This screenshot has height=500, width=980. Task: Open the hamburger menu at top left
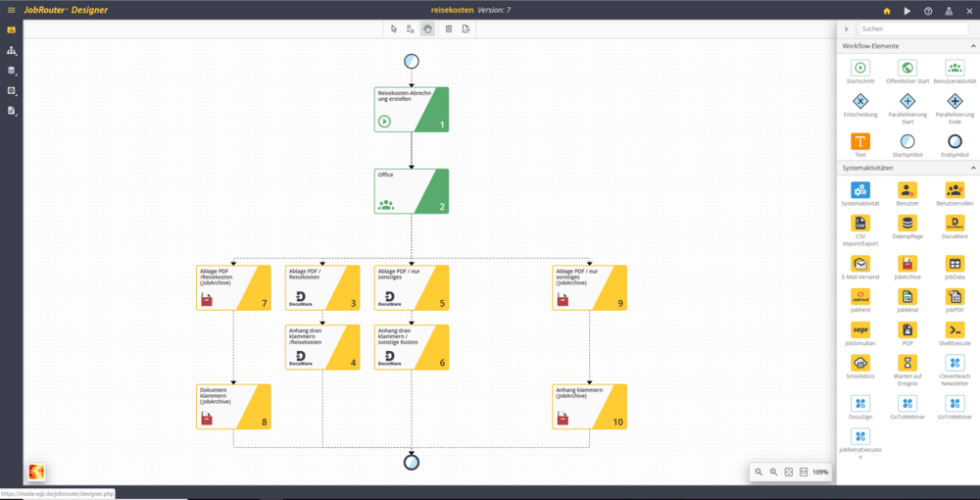tap(11, 10)
